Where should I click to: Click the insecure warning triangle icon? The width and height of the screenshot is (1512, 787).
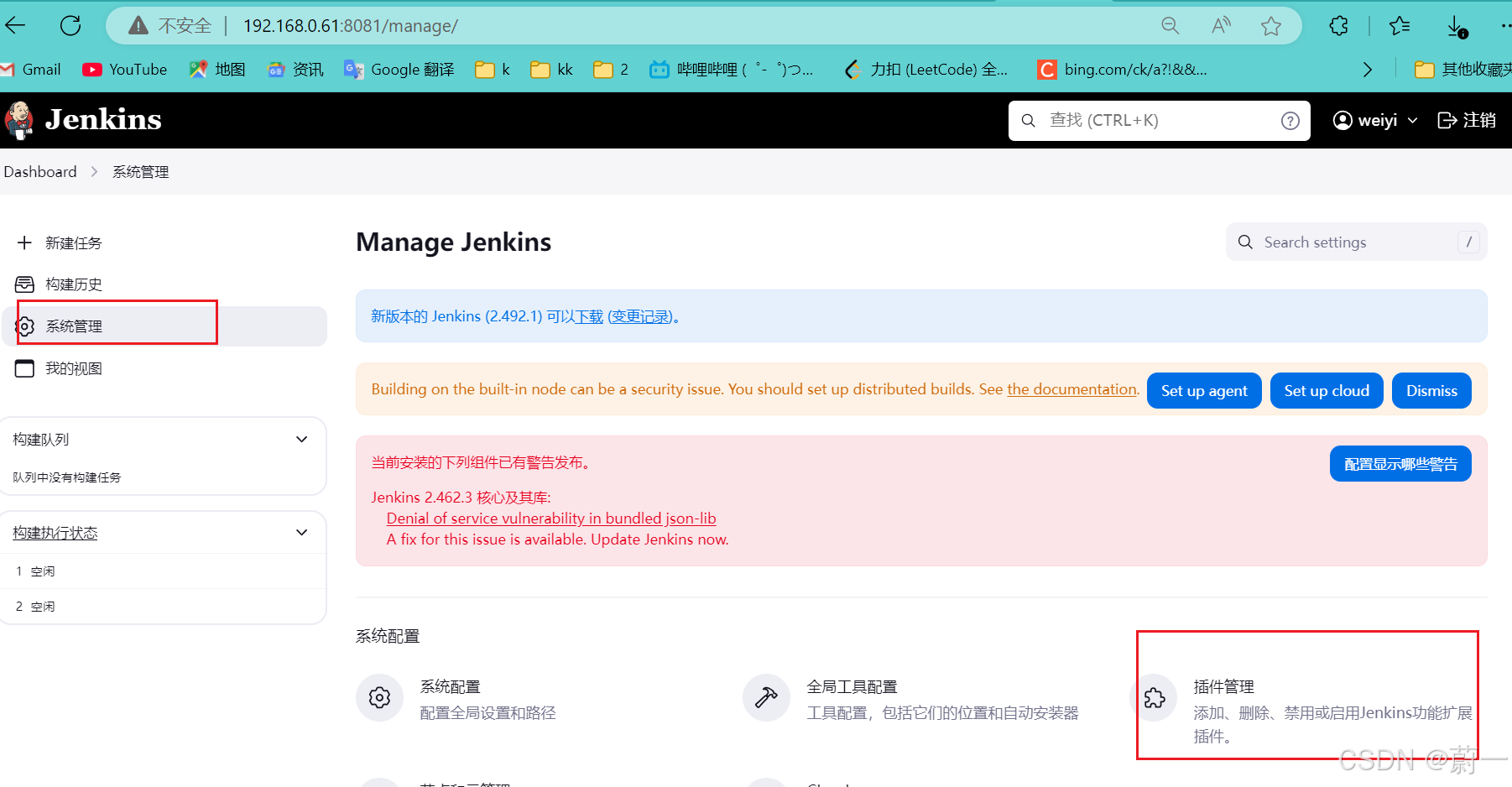pos(138,26)
